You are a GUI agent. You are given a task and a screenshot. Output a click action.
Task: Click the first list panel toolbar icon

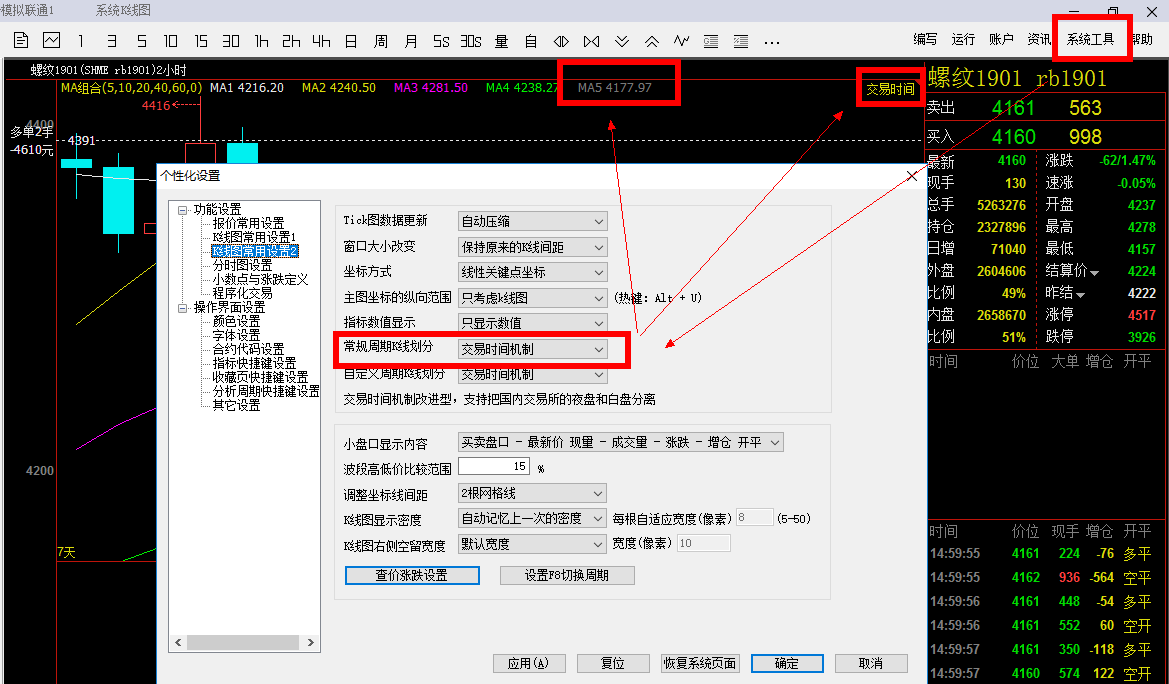click(x=711, y=42)
